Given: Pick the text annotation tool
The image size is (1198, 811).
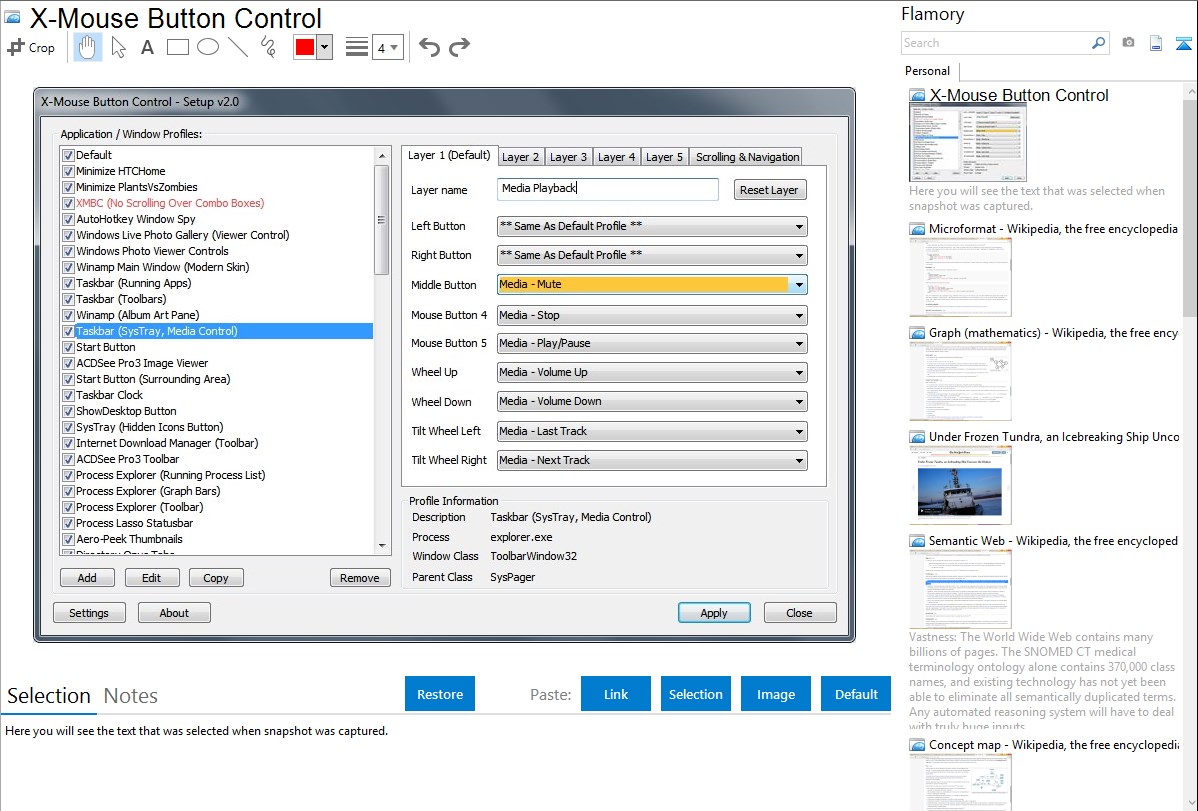Looking at the screenshot, I should click(147, 47).
